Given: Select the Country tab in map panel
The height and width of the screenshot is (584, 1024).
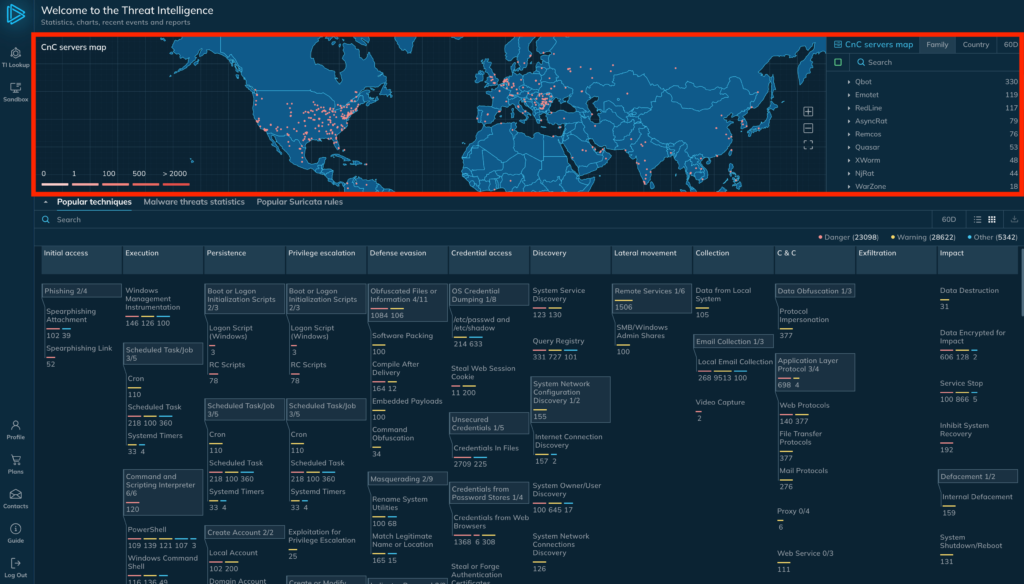Looking at the screenshot, I should point(975,45).
